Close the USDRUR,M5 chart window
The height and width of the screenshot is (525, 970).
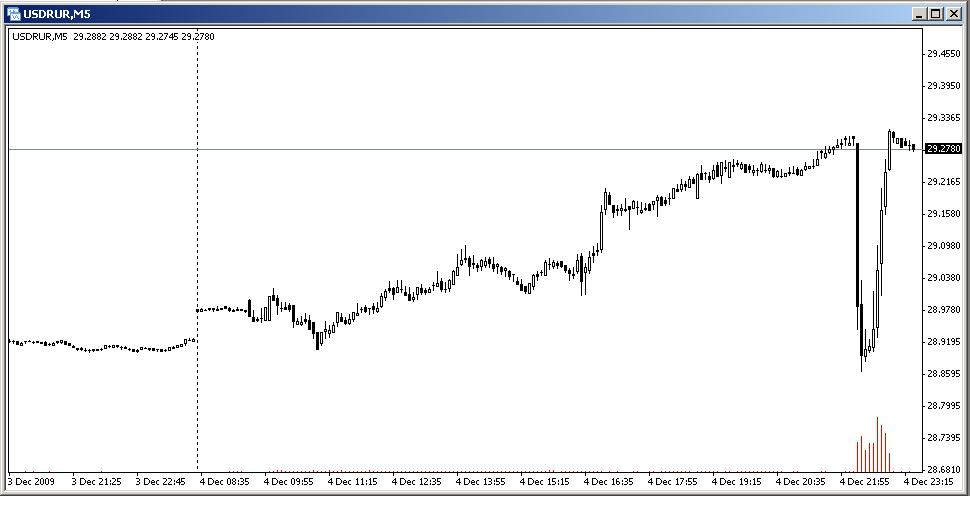click(954, 14)
